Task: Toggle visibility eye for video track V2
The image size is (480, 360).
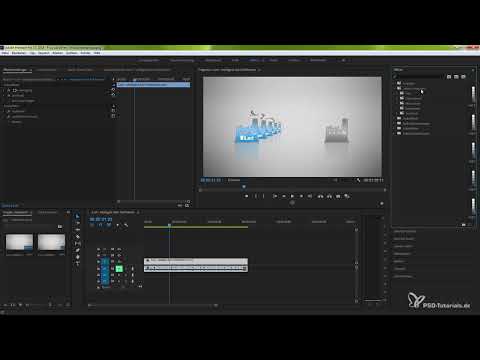Action: coord(119,256)
